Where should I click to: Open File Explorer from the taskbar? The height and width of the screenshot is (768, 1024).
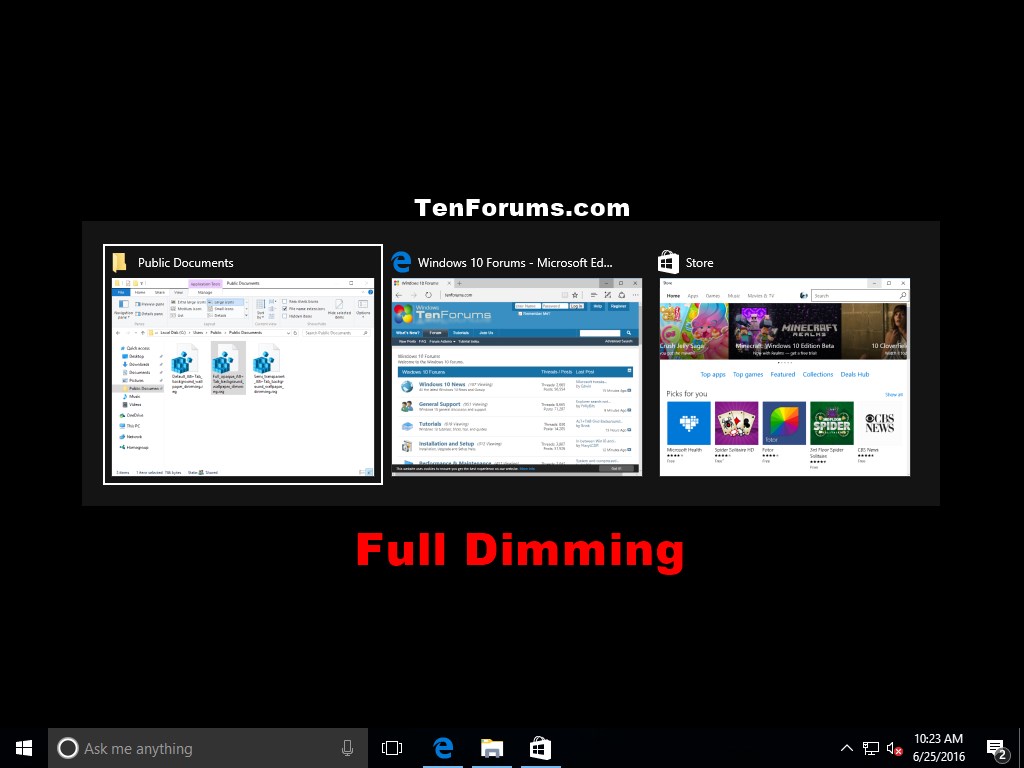(492, 748)
